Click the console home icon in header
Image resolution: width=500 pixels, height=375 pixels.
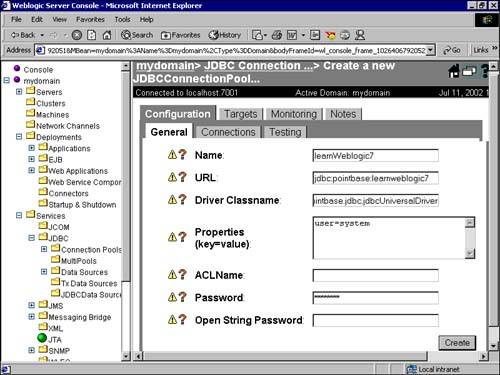coord(453,71)
